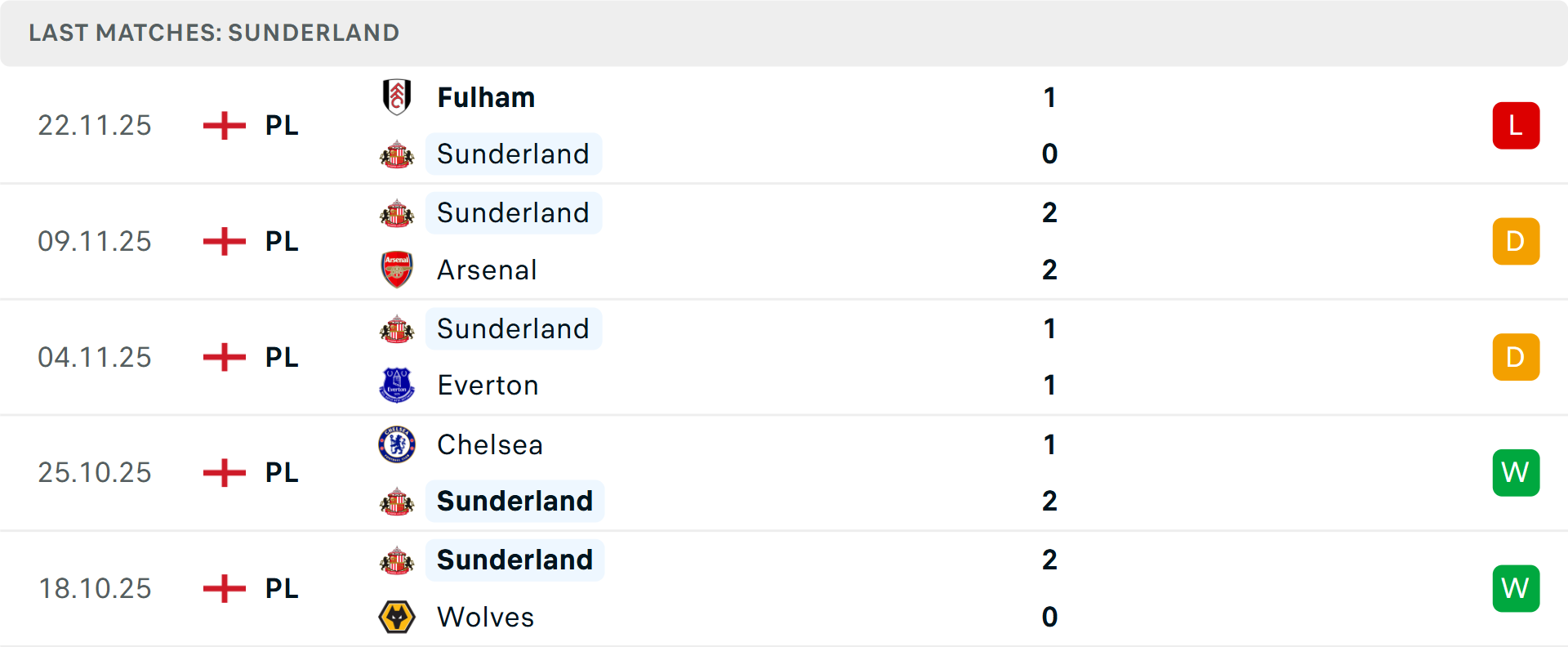1568x647 pixels.
Task: Click the England flag for the 22.11.25 match
Action: pyautogui.click(x=223, y=125)
